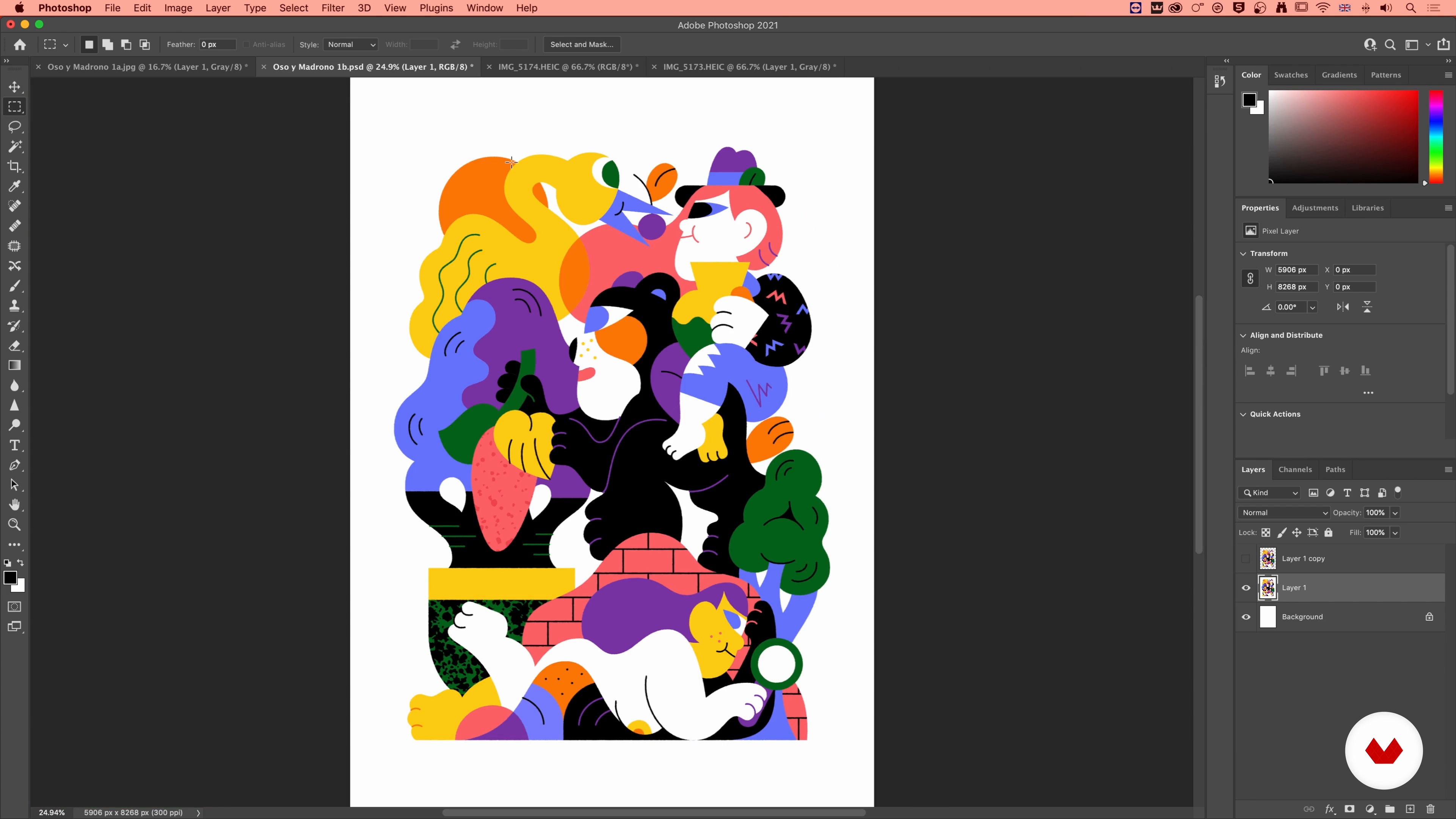This screenshot has height=819, width=1456.
Task: Create new adjustment layer
Action: [x=1370, y=809]
